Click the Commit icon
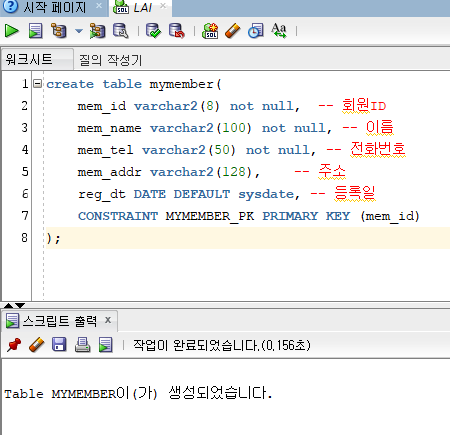450x435 pixels. pos(154,31)
